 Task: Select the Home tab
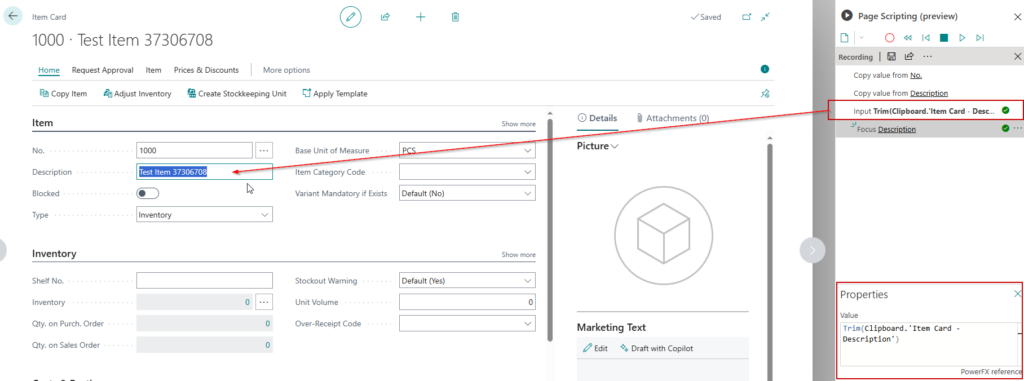(x=49, y=70)
